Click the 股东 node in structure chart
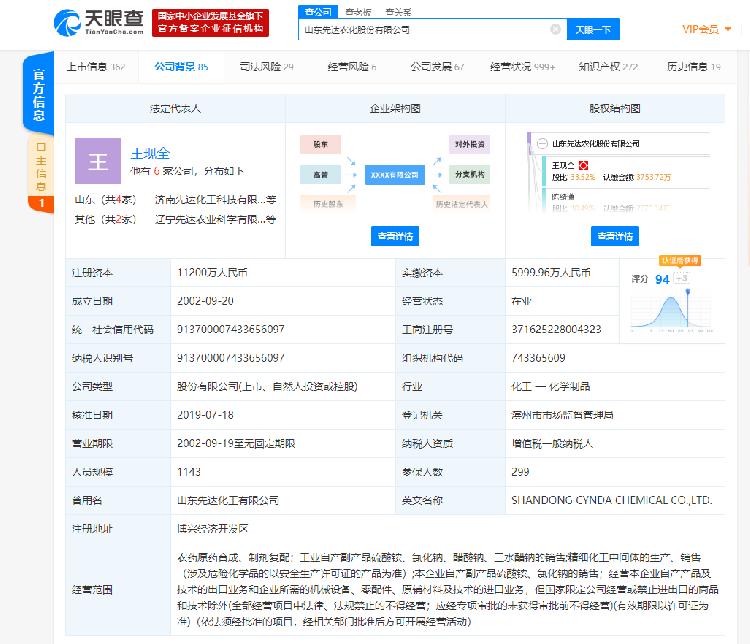 pyautogui.click(x=320, y=144)
